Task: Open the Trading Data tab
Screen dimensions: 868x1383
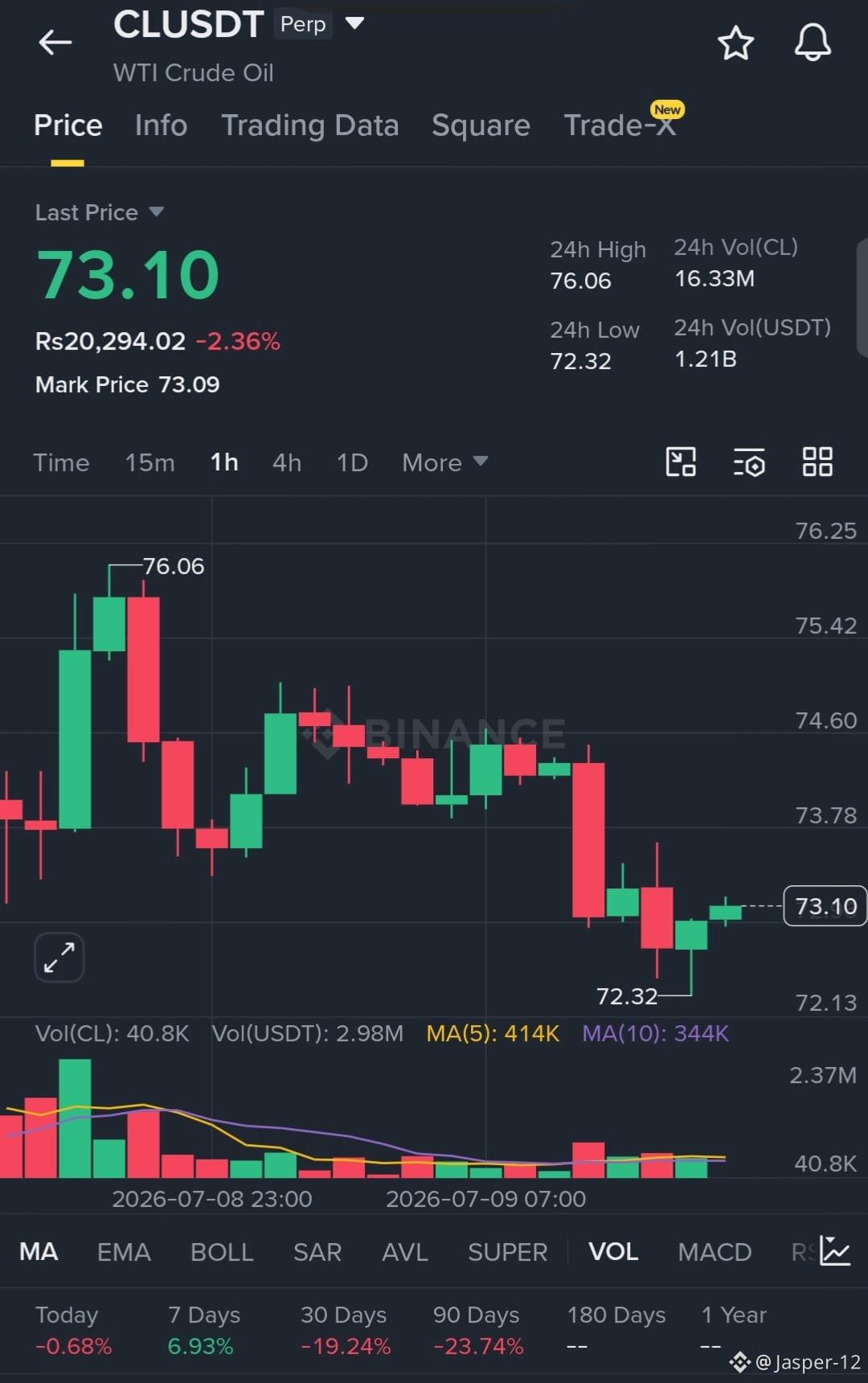Action: click(310, 125)
